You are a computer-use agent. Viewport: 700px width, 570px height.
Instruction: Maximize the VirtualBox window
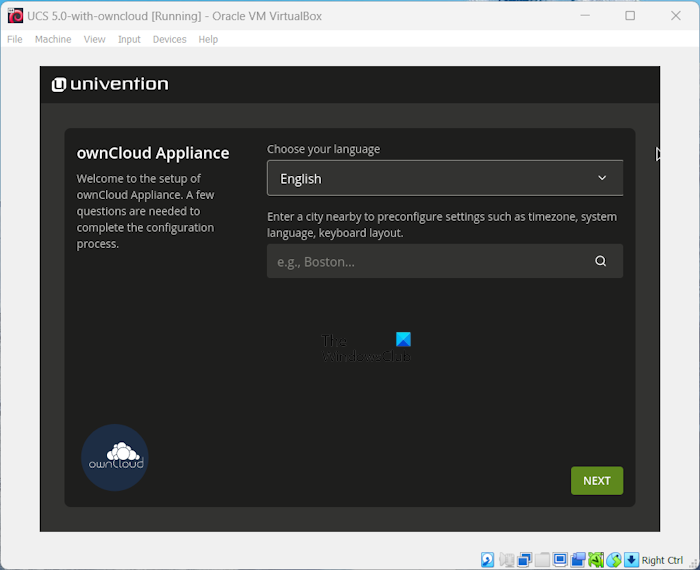pyautogui.click(x=630, y=16)
